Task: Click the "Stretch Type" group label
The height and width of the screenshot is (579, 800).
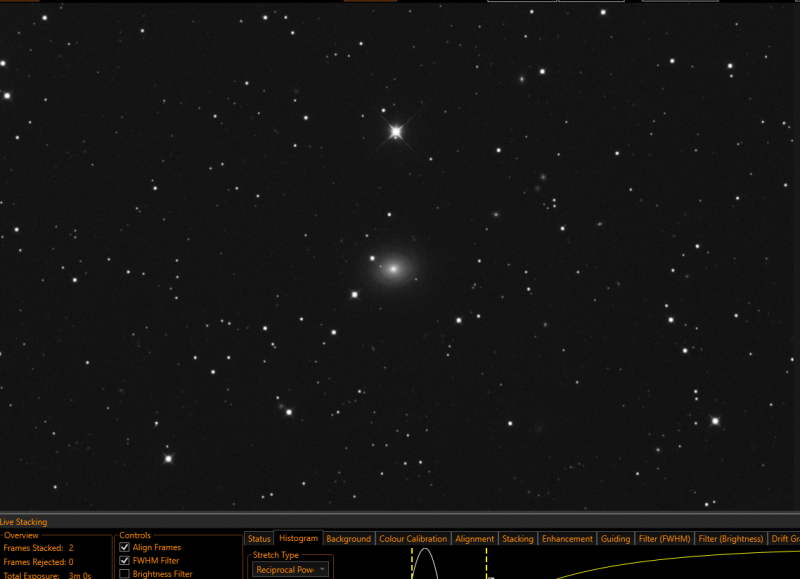Action: pyautogui.click(x=276, y=555)
